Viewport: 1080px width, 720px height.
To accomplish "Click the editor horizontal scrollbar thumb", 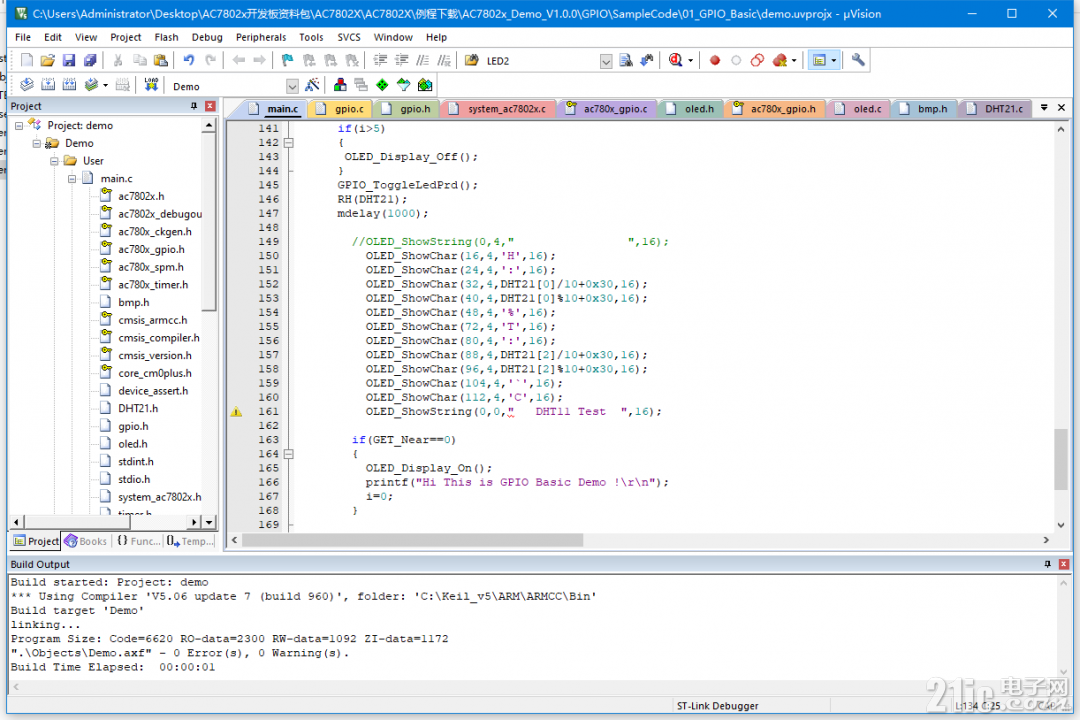I will [412, 540].
